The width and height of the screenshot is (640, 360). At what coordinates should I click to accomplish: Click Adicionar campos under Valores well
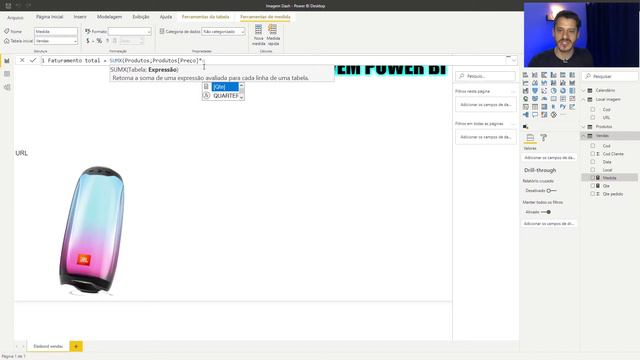(x=549, y=158)
